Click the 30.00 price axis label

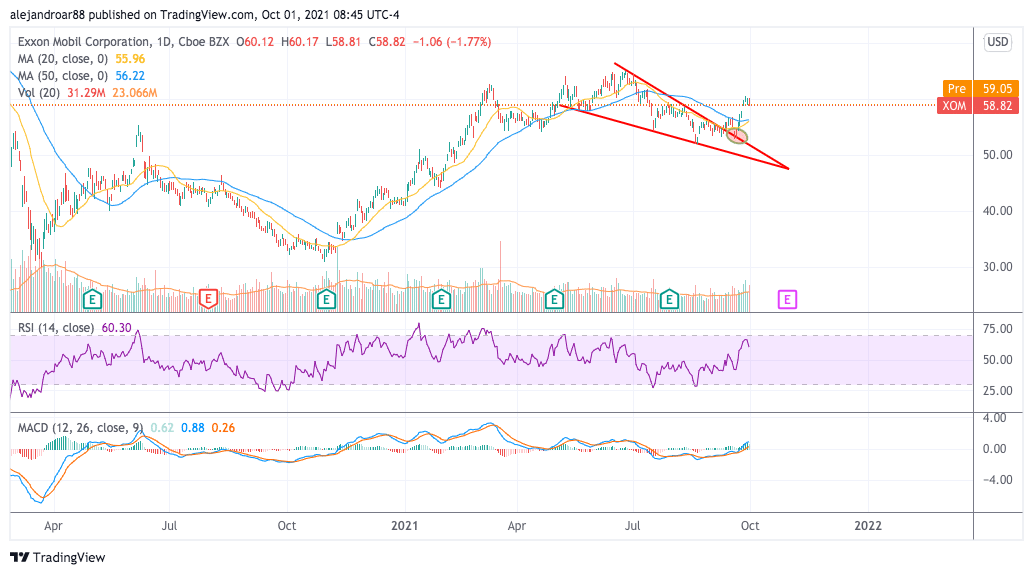(997, 267)
